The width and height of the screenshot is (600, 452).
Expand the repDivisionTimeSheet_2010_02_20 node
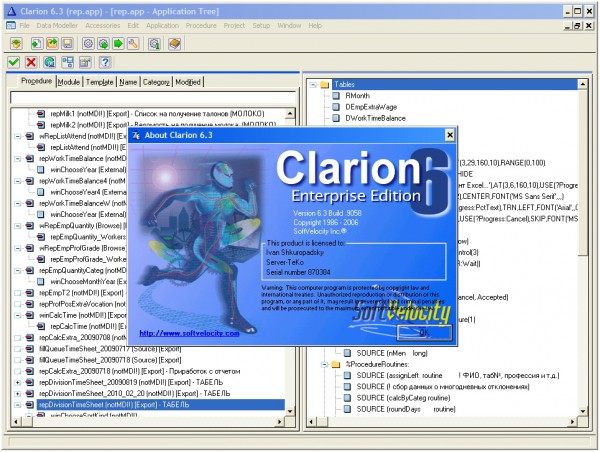tap(18, 393)
